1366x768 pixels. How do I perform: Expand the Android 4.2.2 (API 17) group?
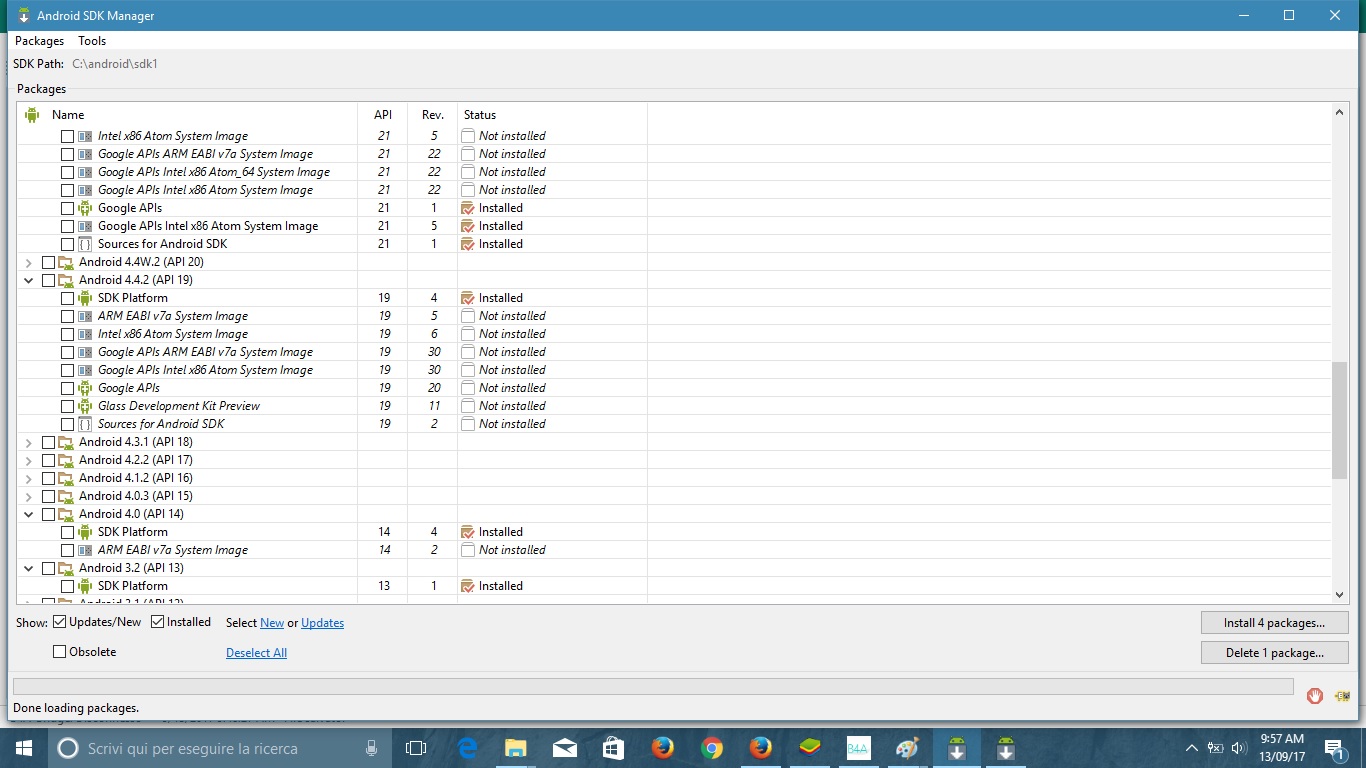[x=29, y=460]
